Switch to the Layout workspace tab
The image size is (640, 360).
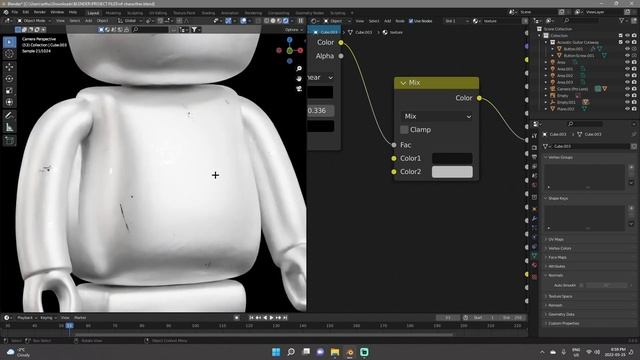click(x=93, y=13)
